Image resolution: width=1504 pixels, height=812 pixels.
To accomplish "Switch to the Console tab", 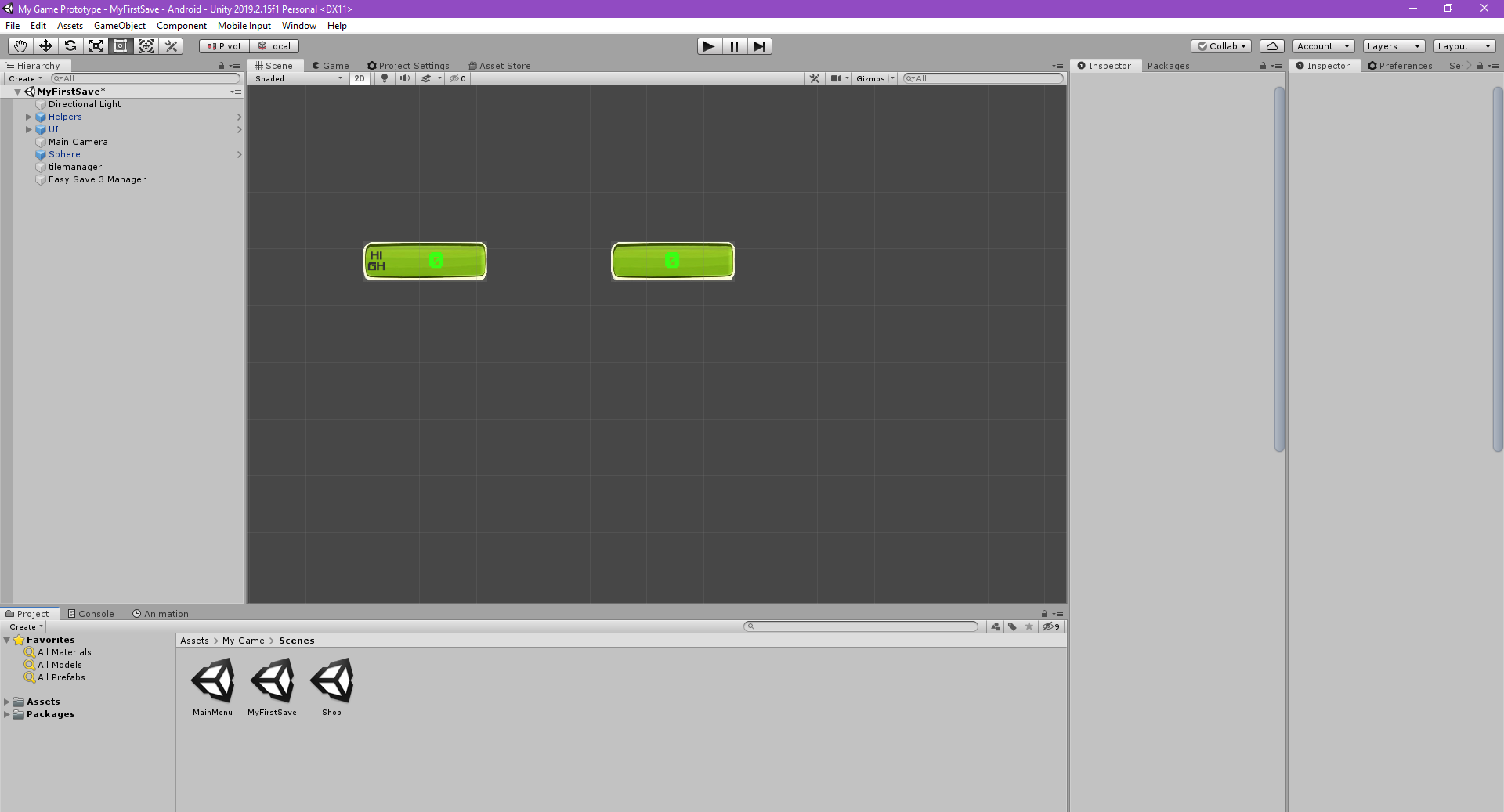I will pyautogui.click(x=91, y=614).
